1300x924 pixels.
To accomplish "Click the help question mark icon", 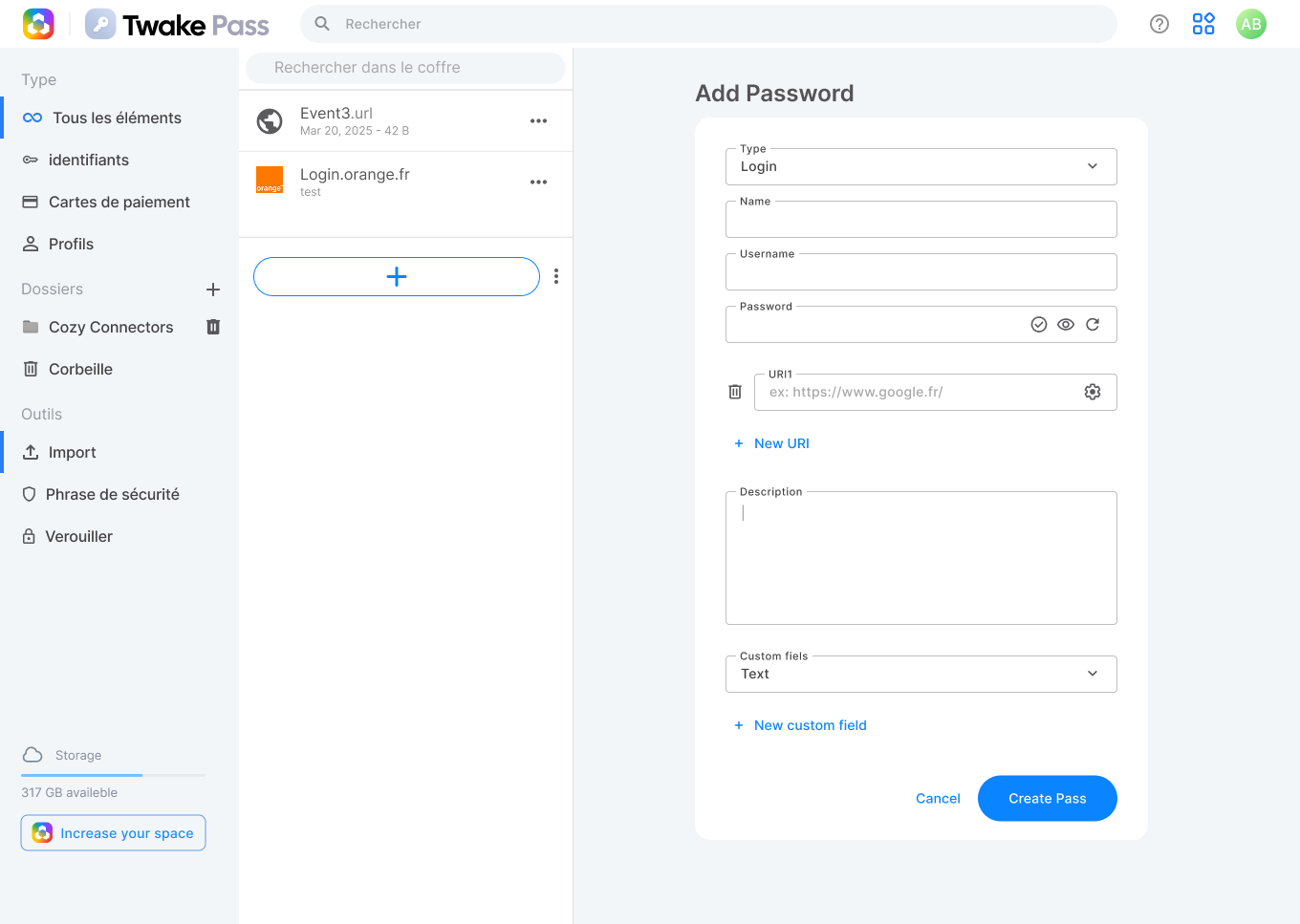I will point(1159,24).
